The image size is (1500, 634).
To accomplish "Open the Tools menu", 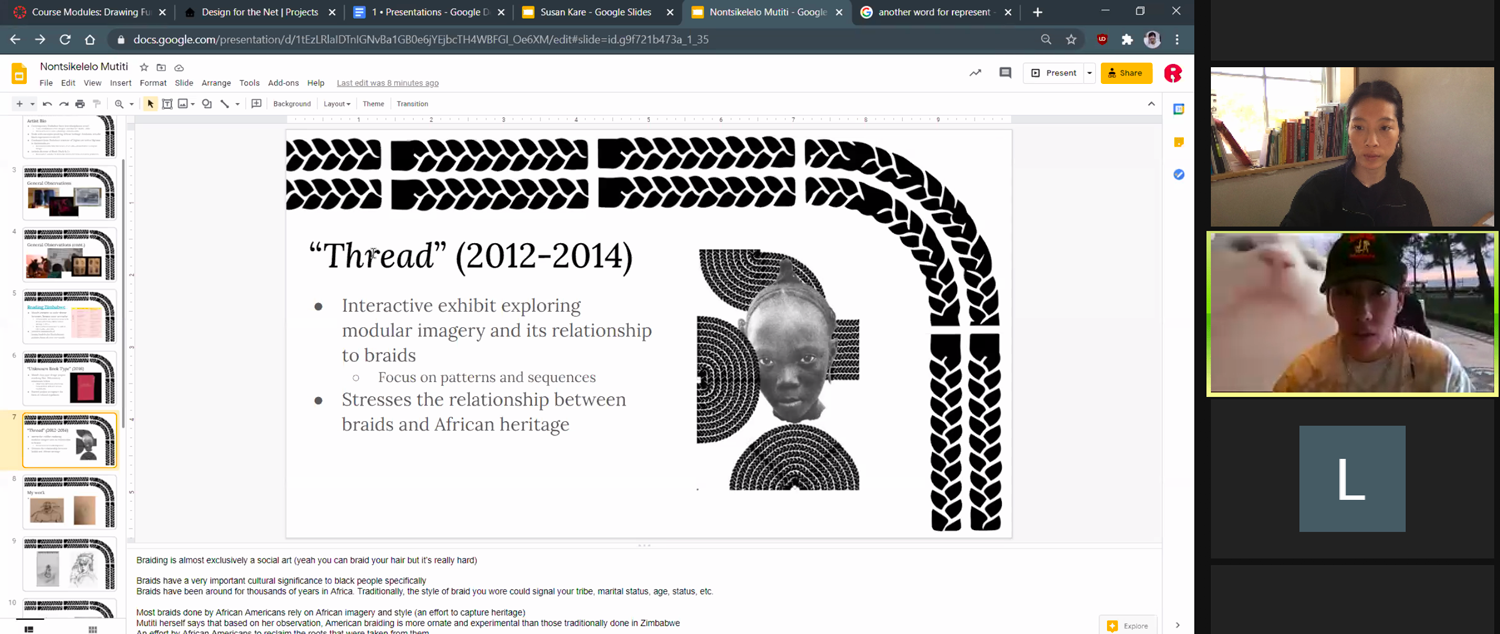I will [x=249, y=83].
